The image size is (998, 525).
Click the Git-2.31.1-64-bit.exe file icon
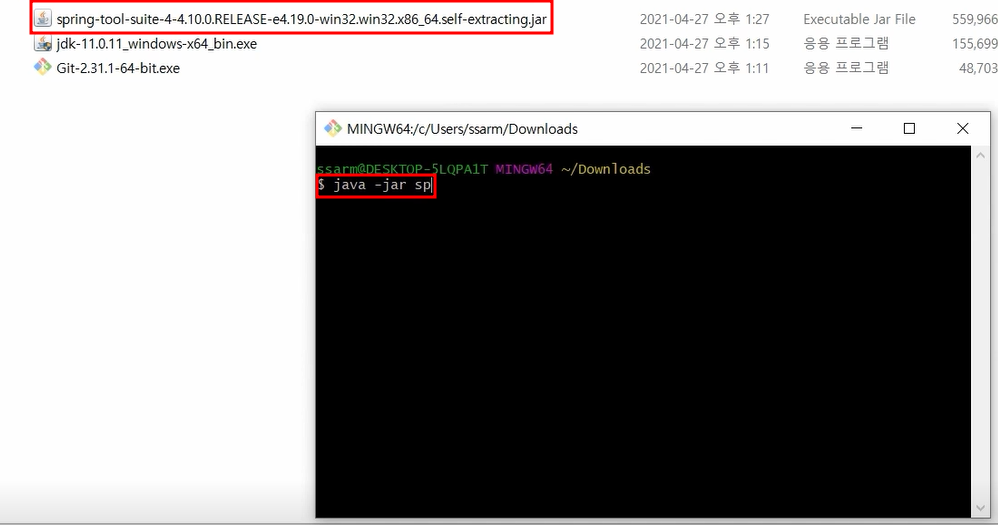tap(43, 67)
